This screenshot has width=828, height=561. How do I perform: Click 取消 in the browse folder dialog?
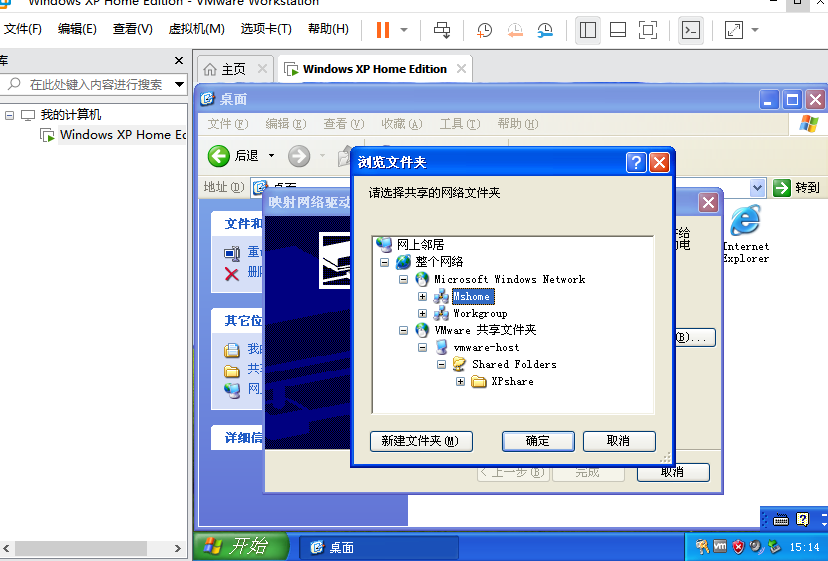[x=618, y=441]
